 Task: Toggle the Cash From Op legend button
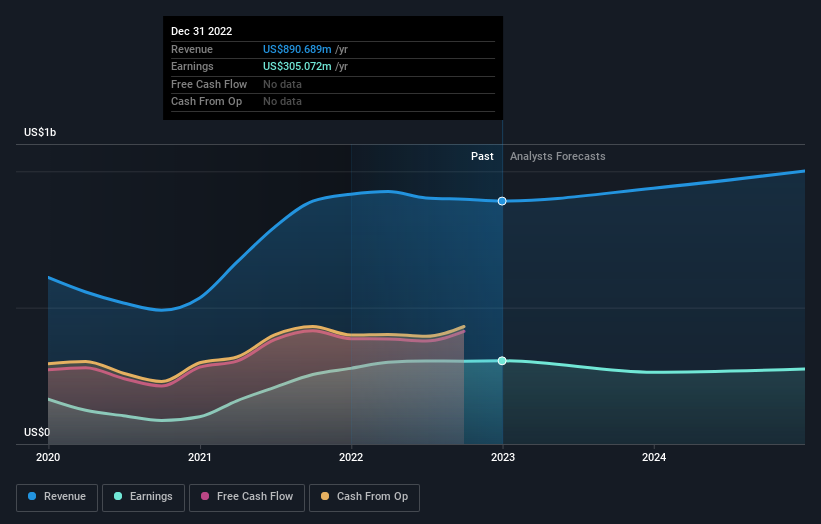point(364,497)
